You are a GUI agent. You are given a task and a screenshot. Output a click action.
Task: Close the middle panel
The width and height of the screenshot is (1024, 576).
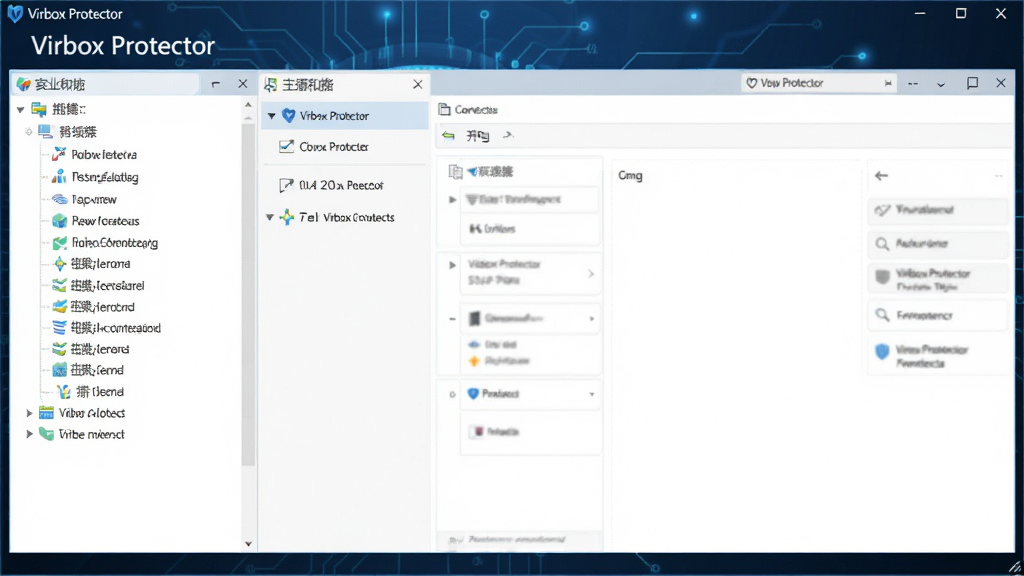point(417,84)
